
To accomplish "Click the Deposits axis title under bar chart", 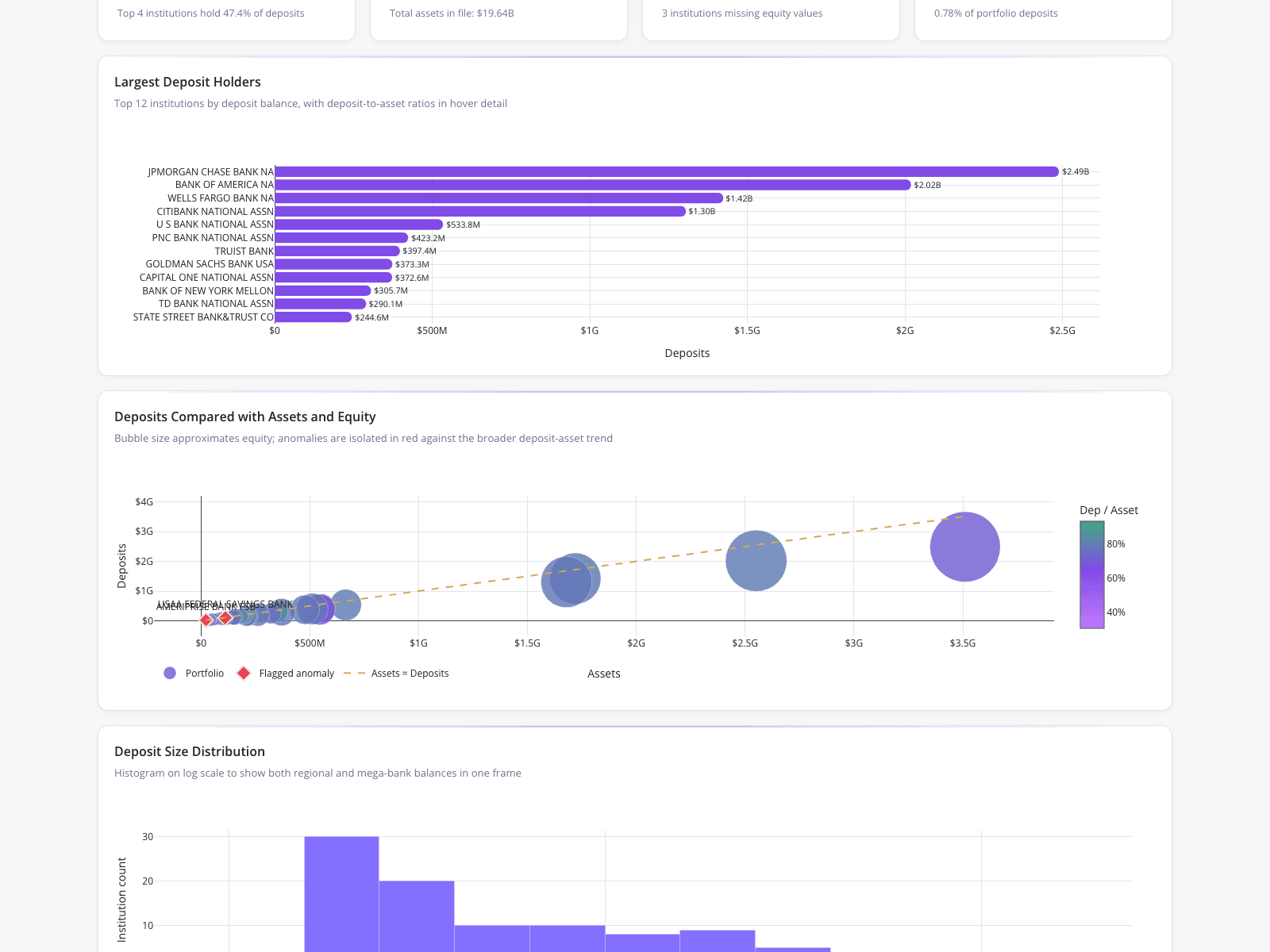I will pos(687,353).
